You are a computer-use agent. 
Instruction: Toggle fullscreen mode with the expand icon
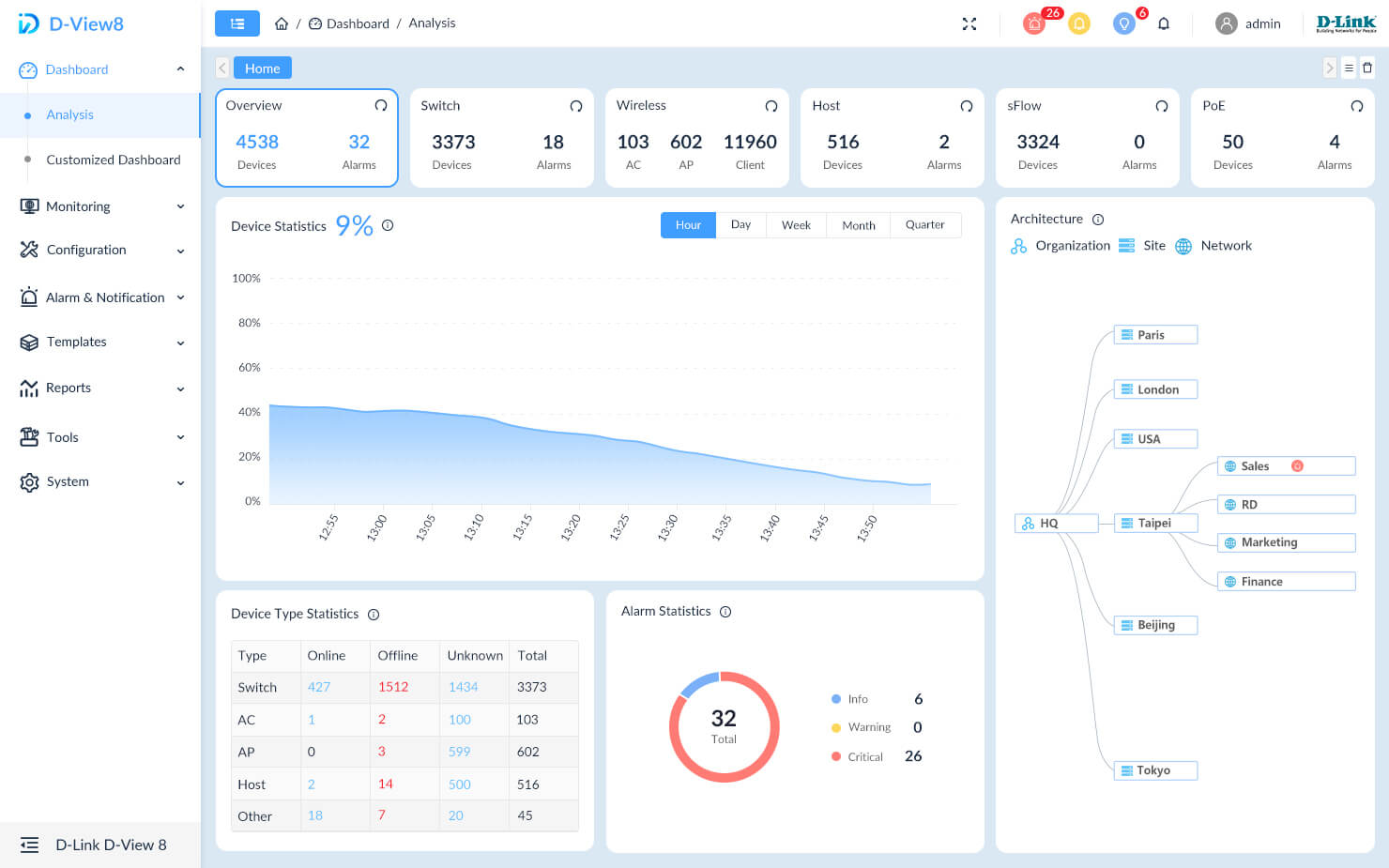click(x=969, y=23)
